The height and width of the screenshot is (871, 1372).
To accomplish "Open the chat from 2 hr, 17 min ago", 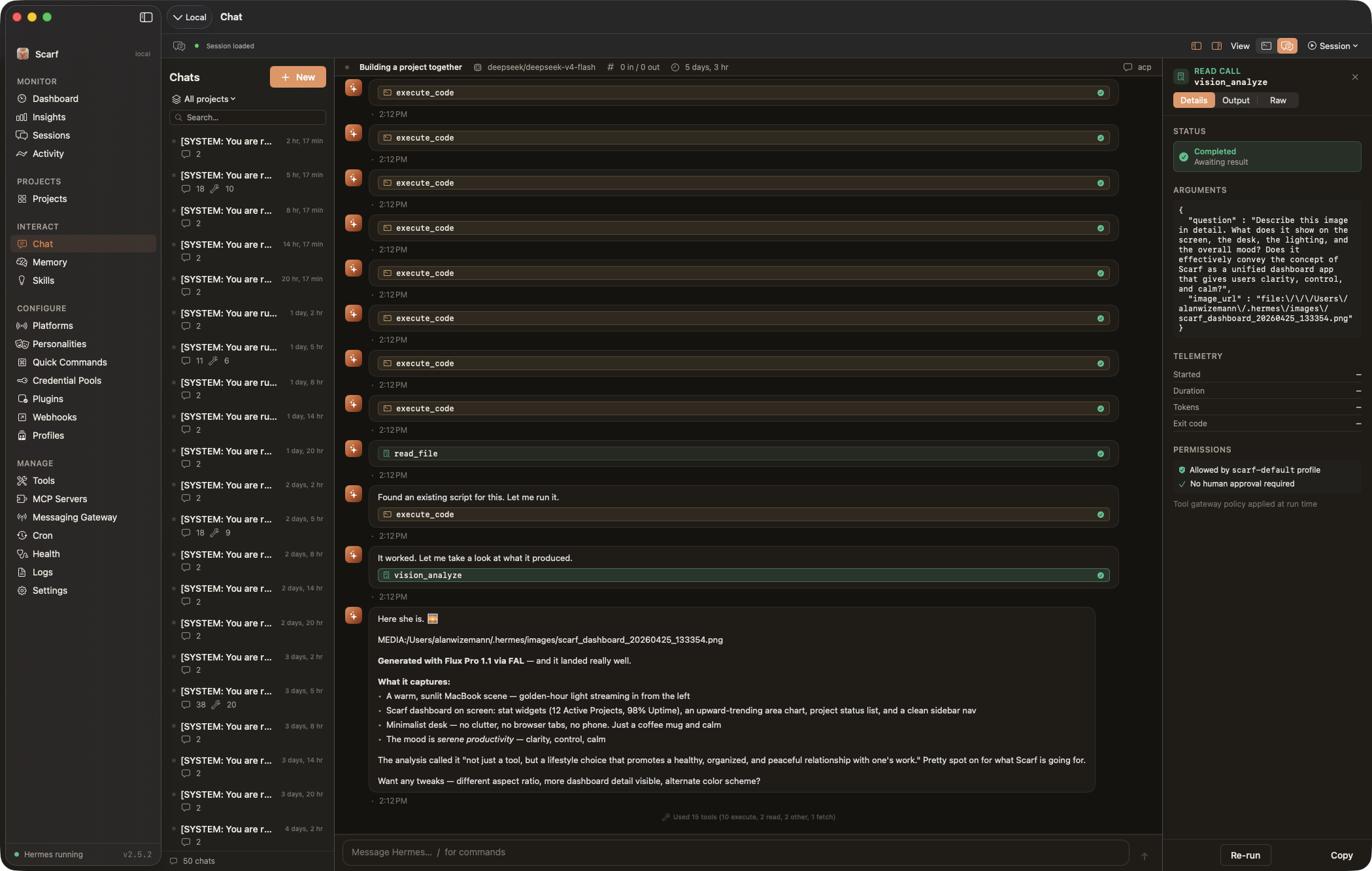I will (x=248, y=147).
